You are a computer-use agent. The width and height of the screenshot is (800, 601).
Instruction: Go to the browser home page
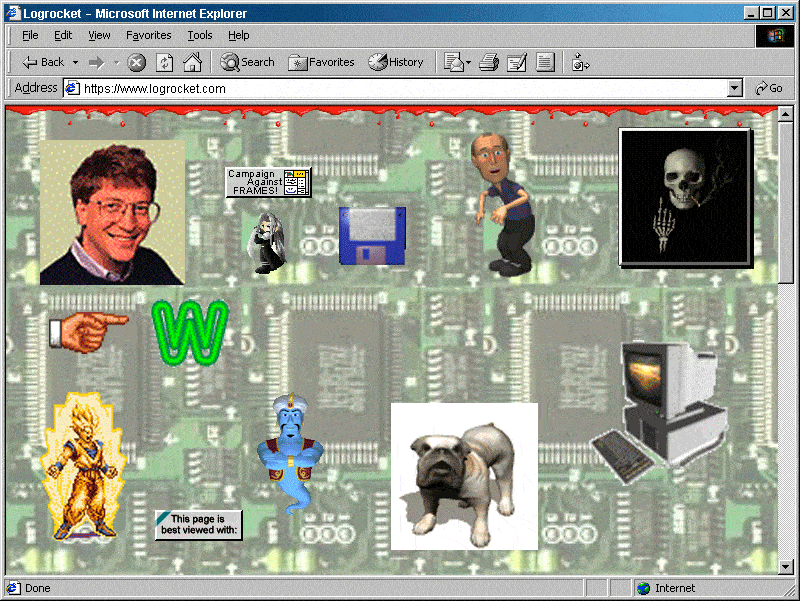[190, 62]
